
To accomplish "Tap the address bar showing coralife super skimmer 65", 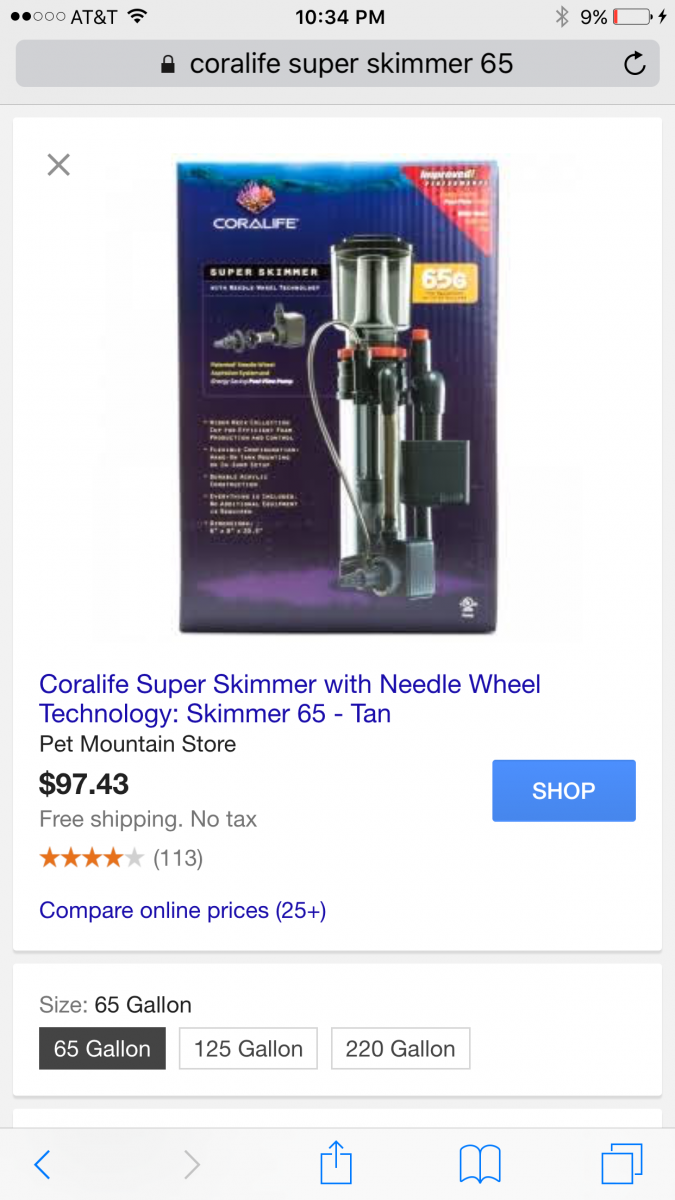I will [x=337, y=65].
